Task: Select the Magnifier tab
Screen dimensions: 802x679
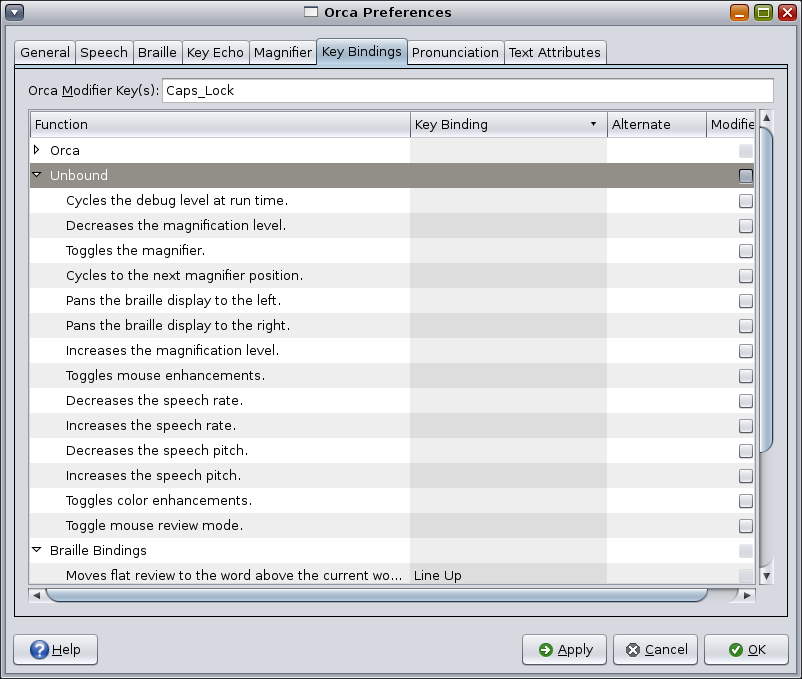Action: [x=283, y=53]
